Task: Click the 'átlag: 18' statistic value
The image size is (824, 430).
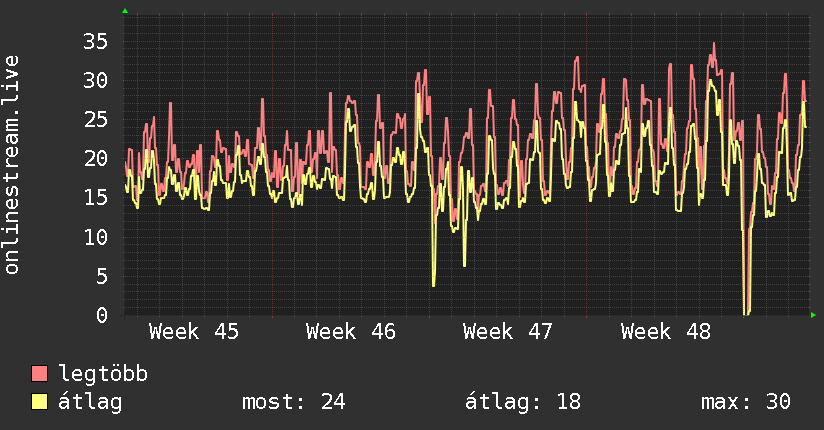Action: pos(523,402)
